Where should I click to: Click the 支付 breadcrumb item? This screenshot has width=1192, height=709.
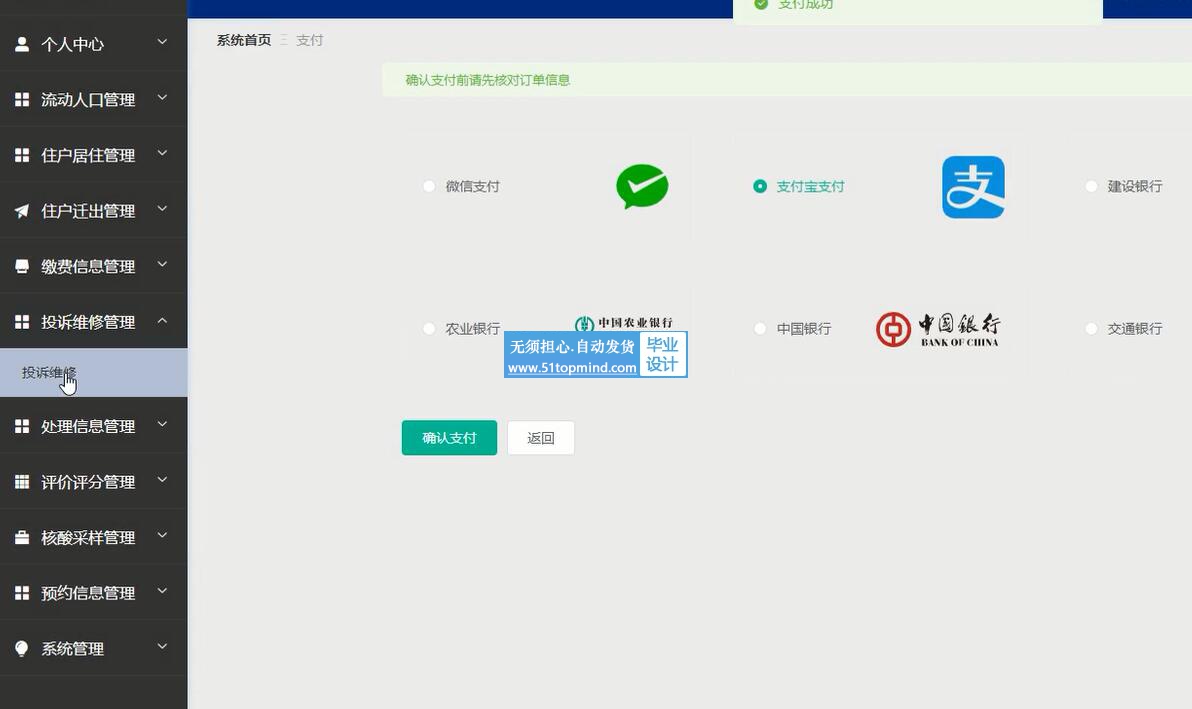click(x=309, y=40)
